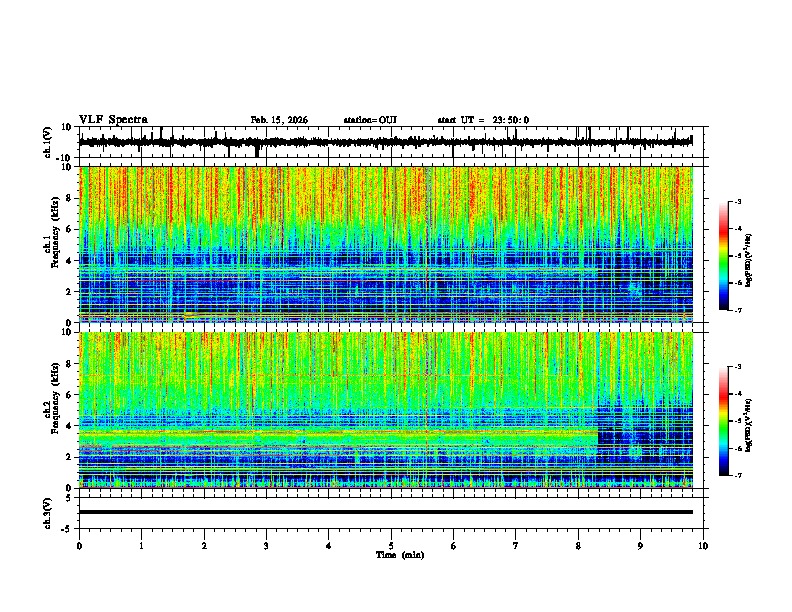
Task: Click the "-5" tick on ch.3 voltage axis
Action: click(68, 529)
